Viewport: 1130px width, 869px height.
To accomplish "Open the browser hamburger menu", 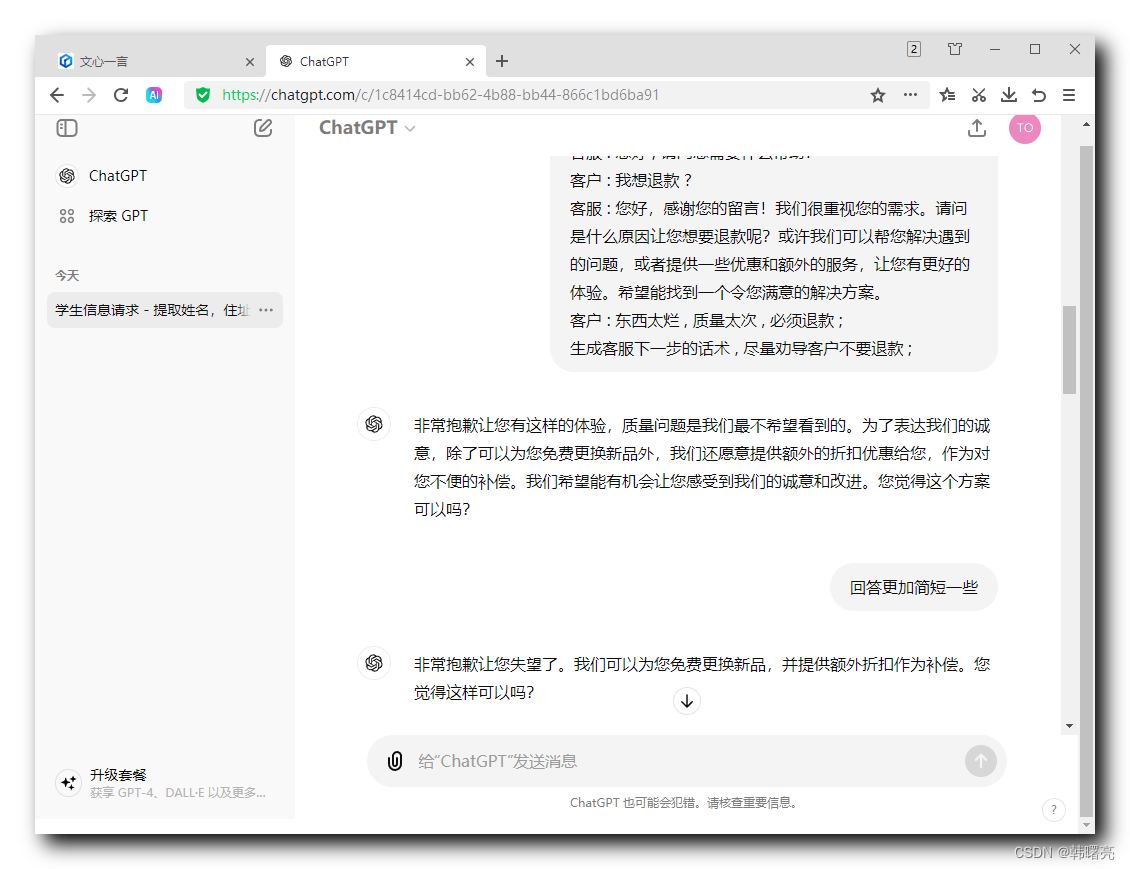I will 1069,95.
